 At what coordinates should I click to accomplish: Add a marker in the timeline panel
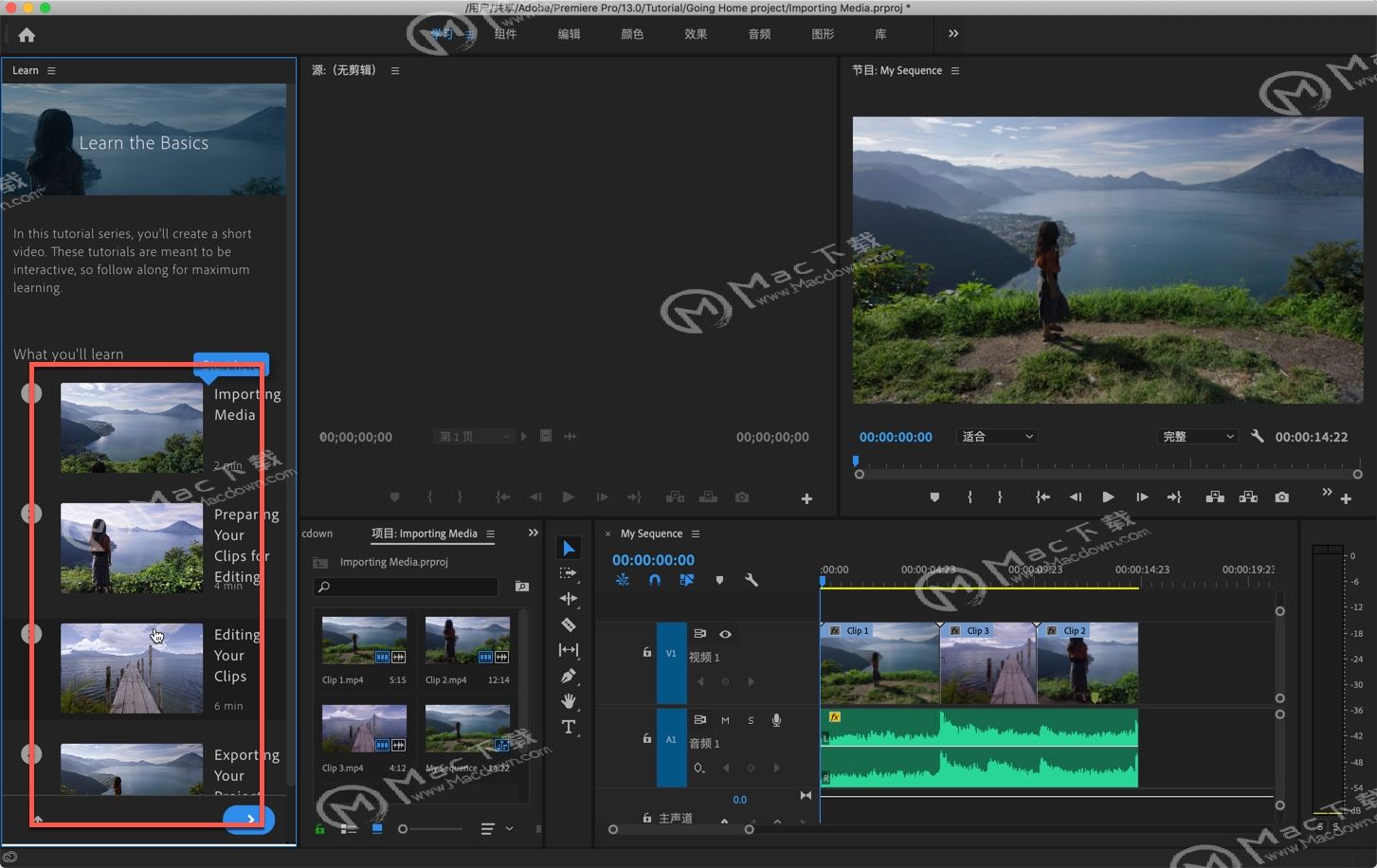pyautogui.click(x=719, y=580)
